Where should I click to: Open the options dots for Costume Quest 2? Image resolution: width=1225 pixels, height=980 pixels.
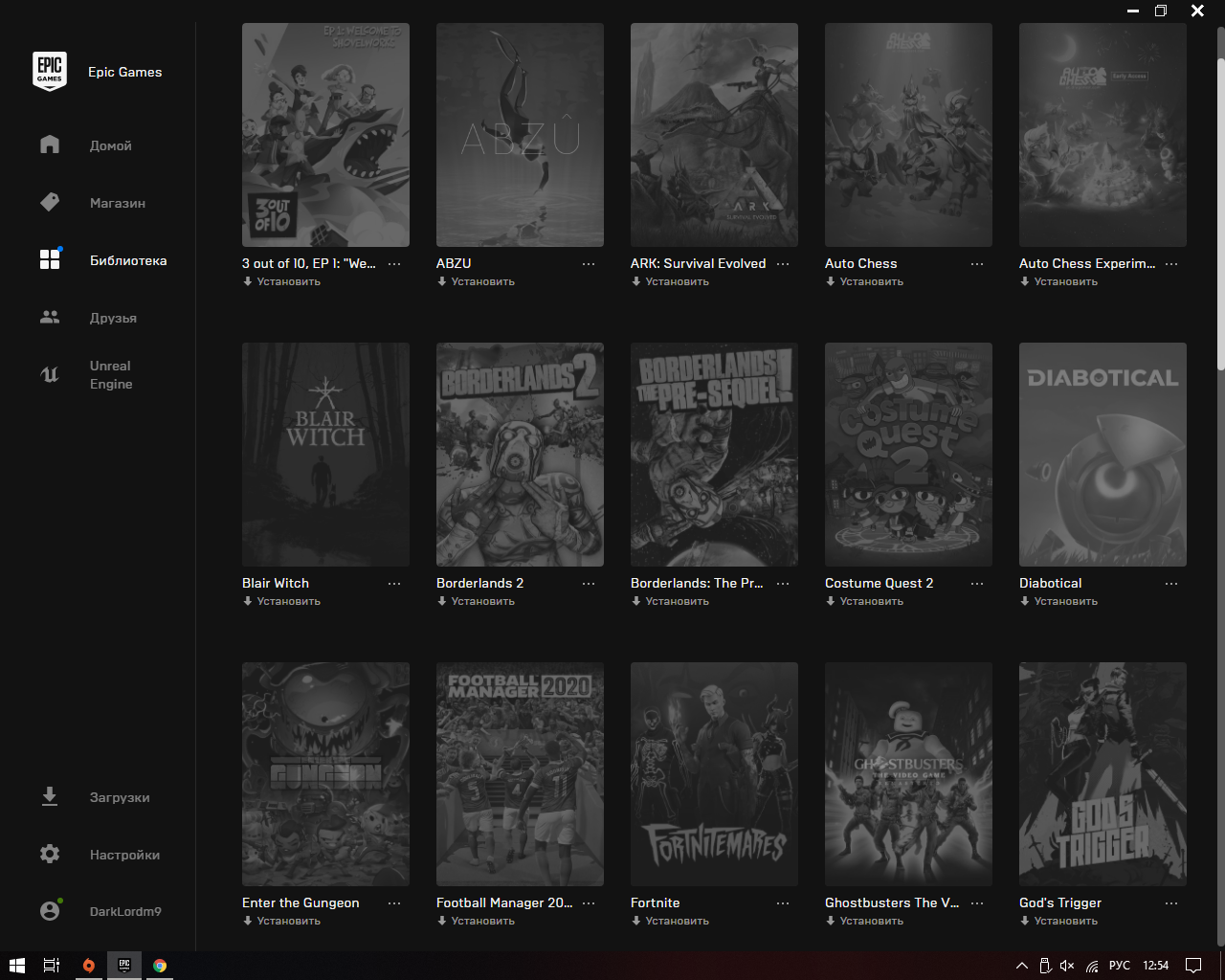pos(977,584)
